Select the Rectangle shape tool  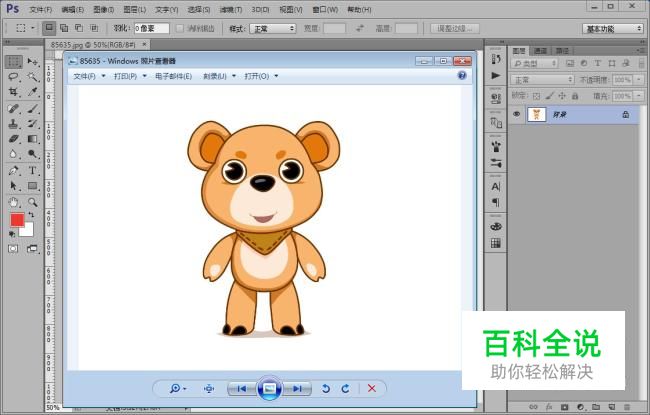coord(32,186)
